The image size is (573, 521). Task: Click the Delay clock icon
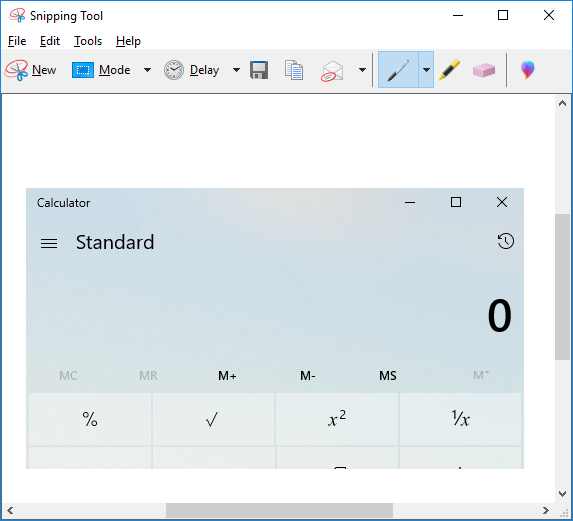coord(174,70)
